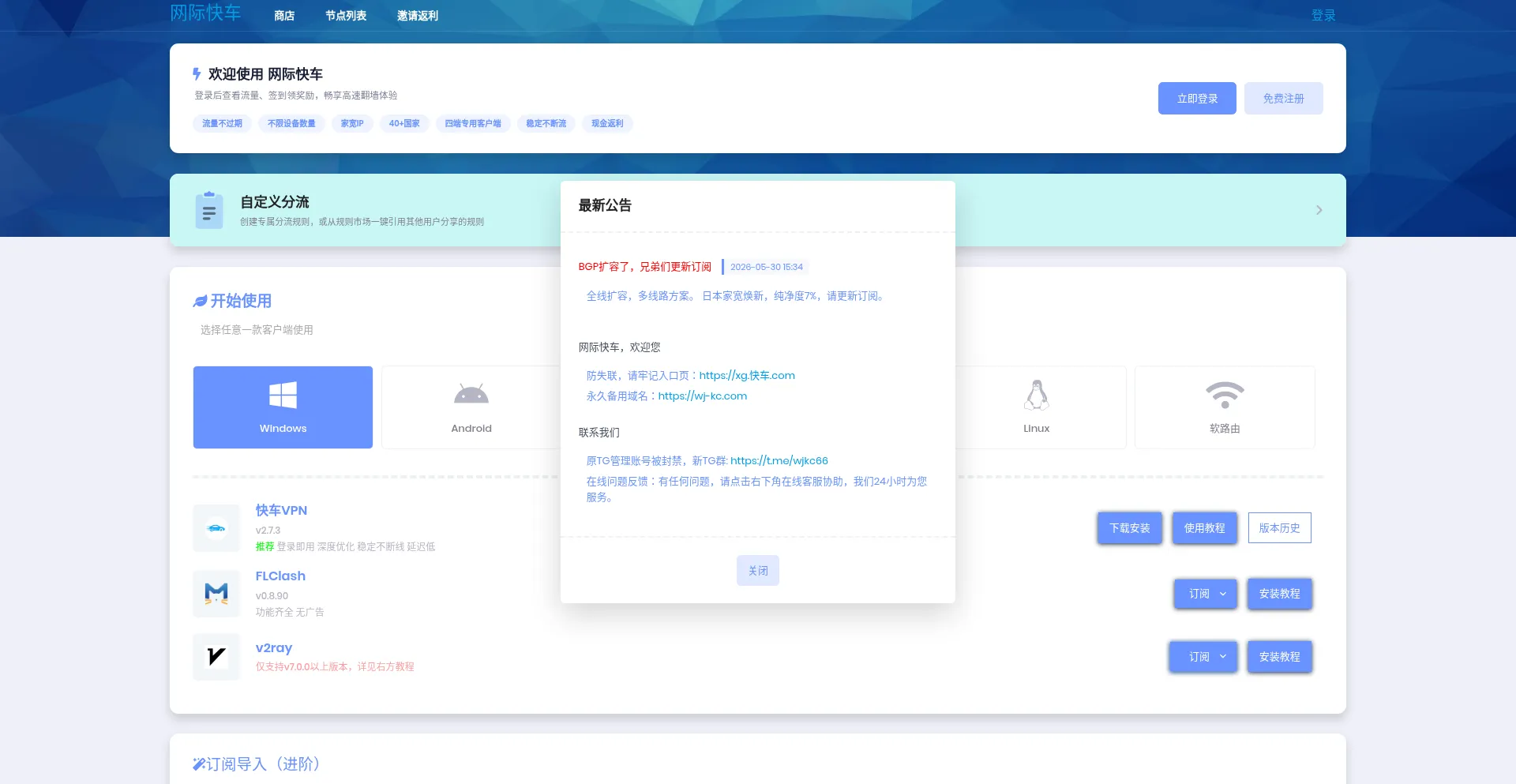Click the 网际快车，欢迎您 heading
1516x784 pixels.
(620, 347)
